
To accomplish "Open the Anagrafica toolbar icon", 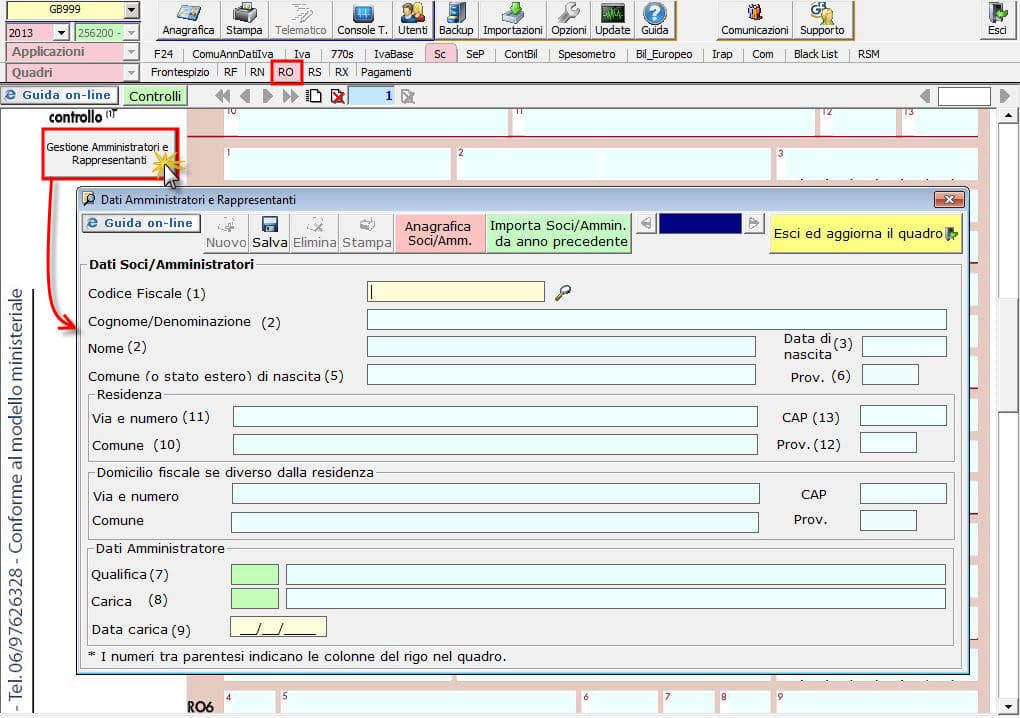I will pyautogui.click(x=188, y=19).
